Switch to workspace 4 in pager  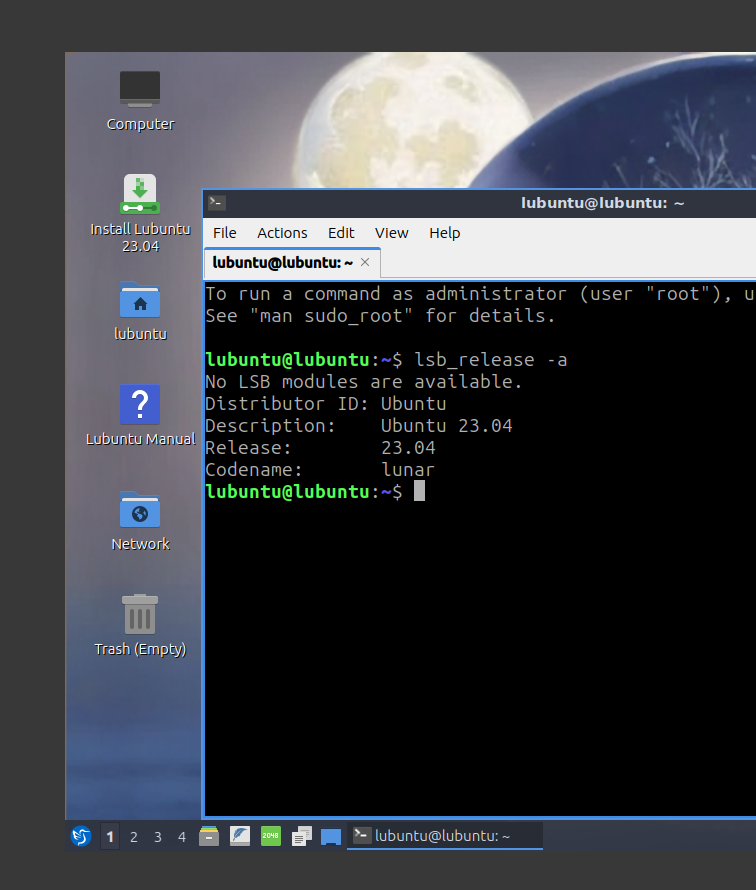tap(182, 837)
